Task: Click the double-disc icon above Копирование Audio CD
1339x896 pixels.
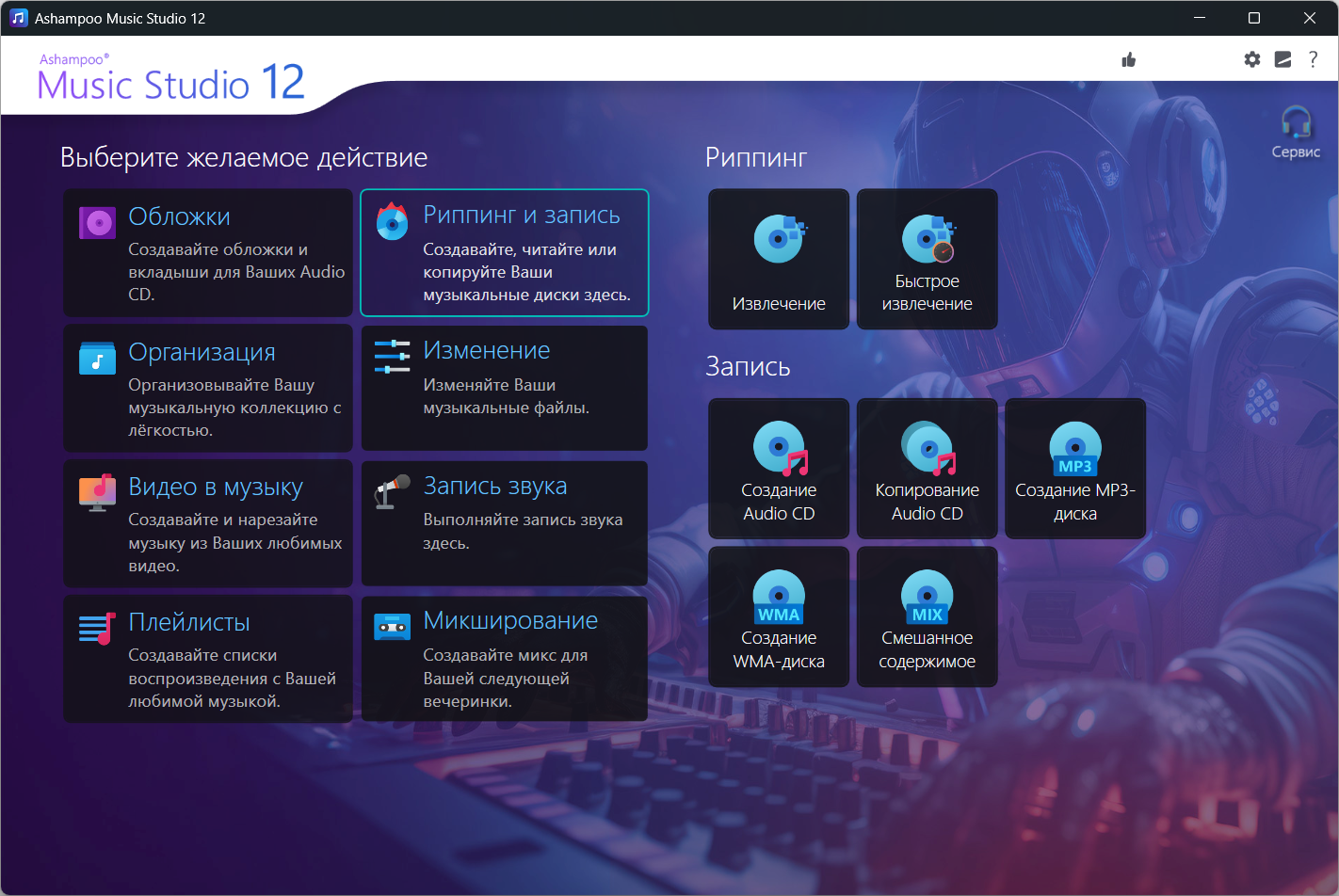Action: [x=928, y=448]
